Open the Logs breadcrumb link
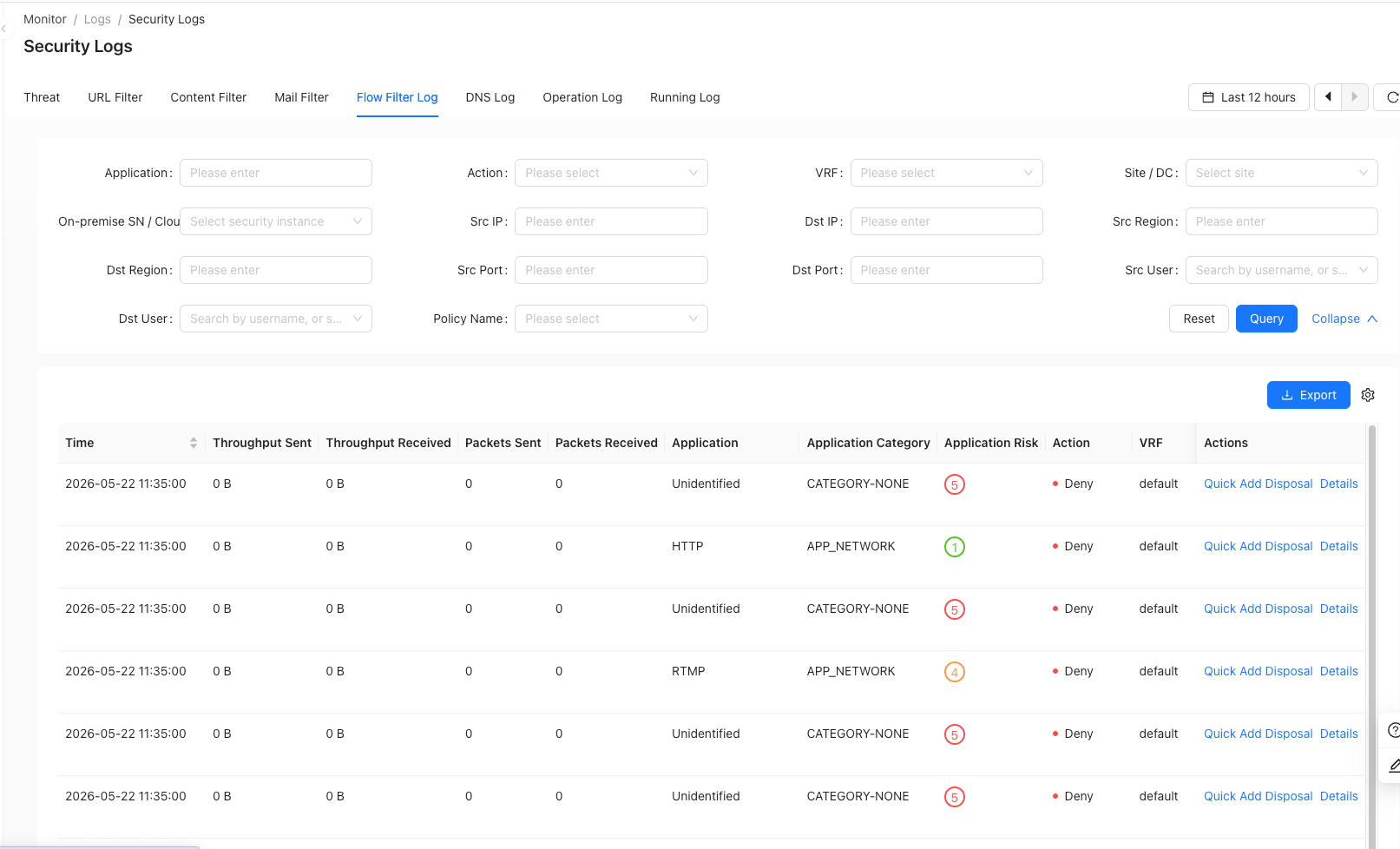The image size is (1400, 849). 97,19
